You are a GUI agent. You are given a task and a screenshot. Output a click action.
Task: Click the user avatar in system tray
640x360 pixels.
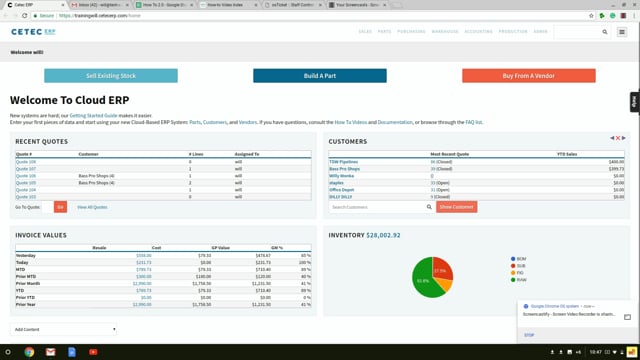[x=632, y=352]
